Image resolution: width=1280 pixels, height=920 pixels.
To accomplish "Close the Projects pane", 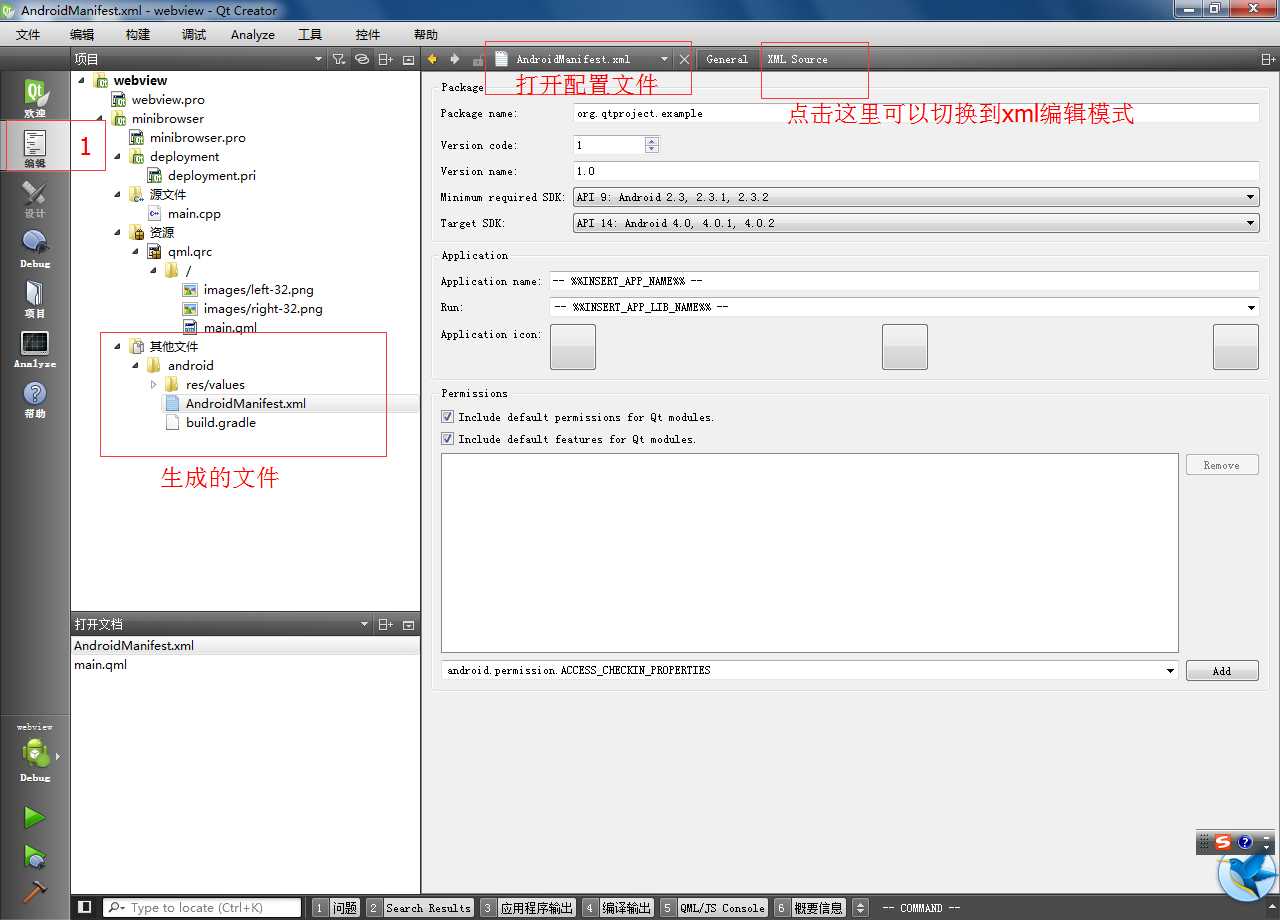I will (408, 59).
